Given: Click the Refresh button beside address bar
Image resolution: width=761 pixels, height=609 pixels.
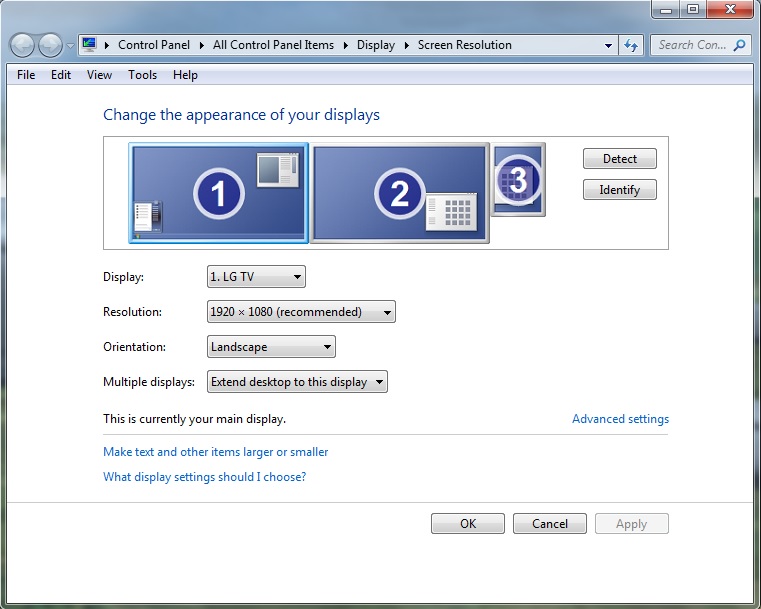Looking at the screenshot, I should [x=631, y=45].
